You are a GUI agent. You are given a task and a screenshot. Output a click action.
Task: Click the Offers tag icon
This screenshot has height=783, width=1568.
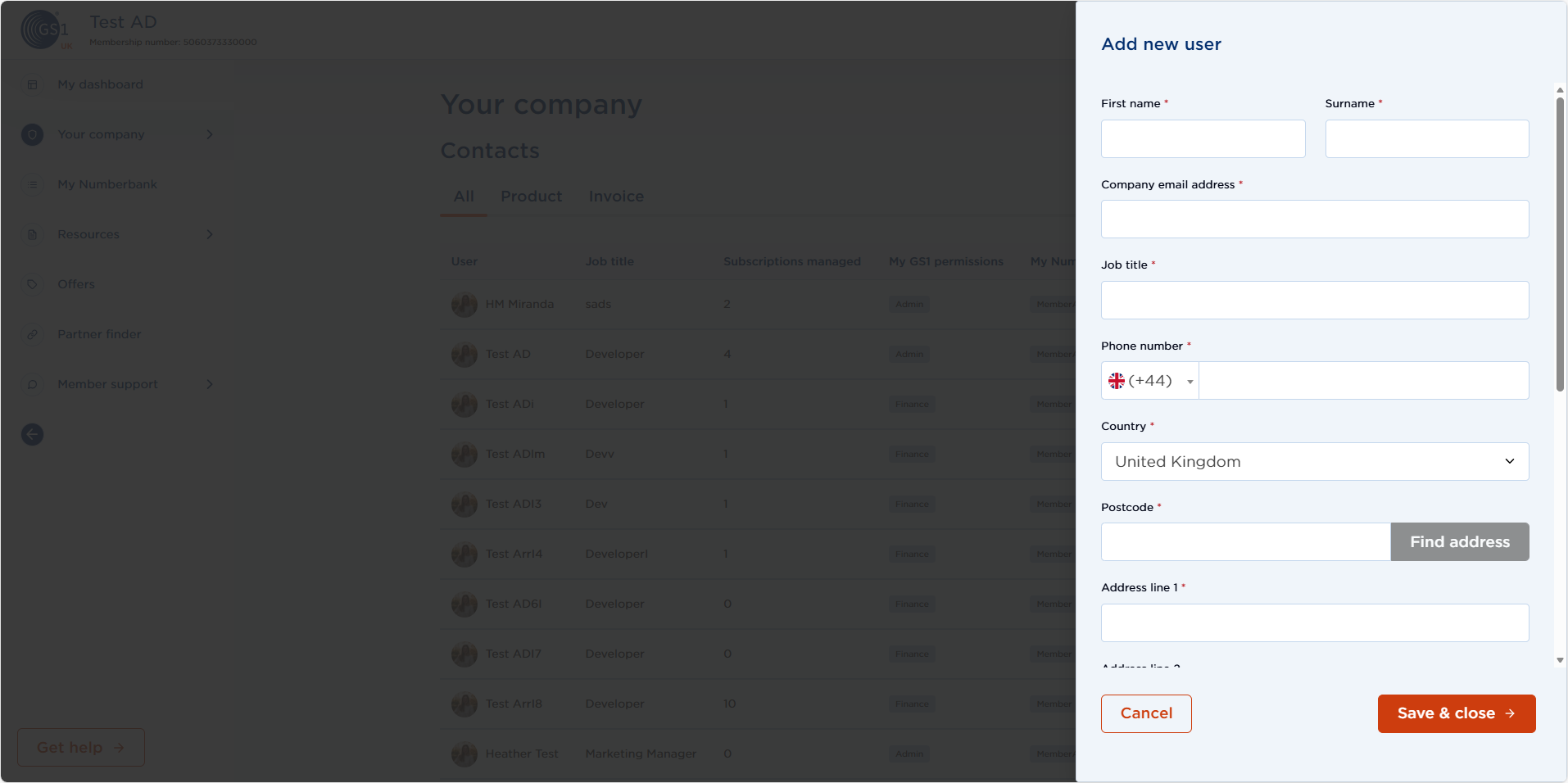pos(33,284)
